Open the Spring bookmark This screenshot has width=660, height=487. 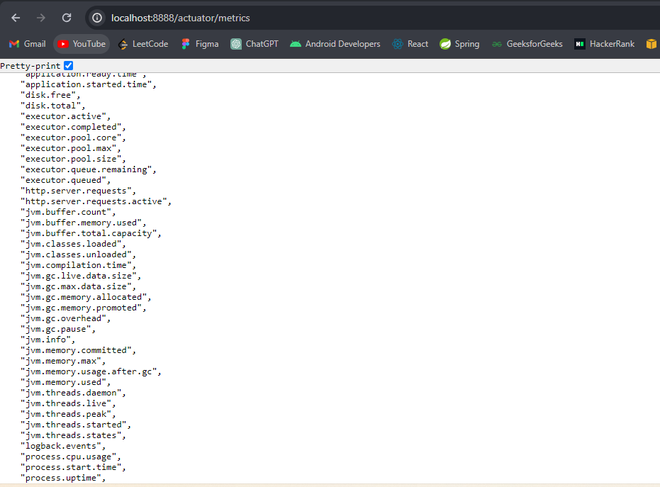(459, 44)
